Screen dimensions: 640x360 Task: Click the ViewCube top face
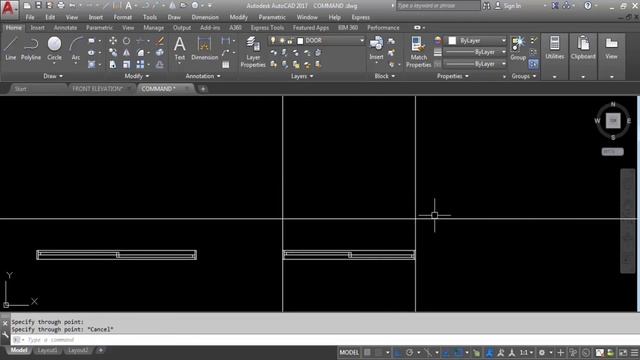click(x=613, y=120)
